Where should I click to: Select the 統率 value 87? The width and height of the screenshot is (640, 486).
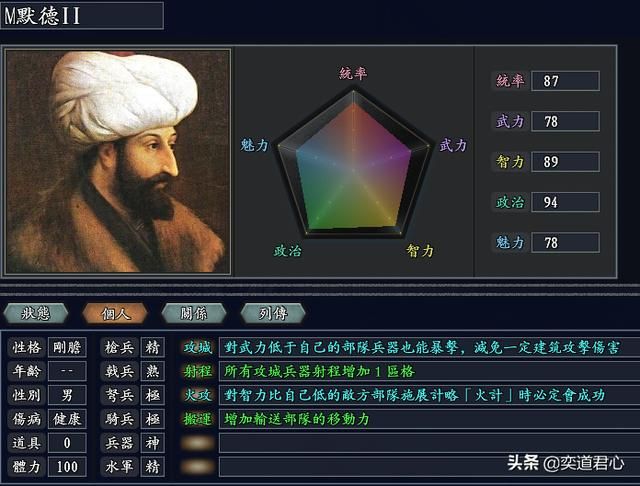[x=565, y=81]
